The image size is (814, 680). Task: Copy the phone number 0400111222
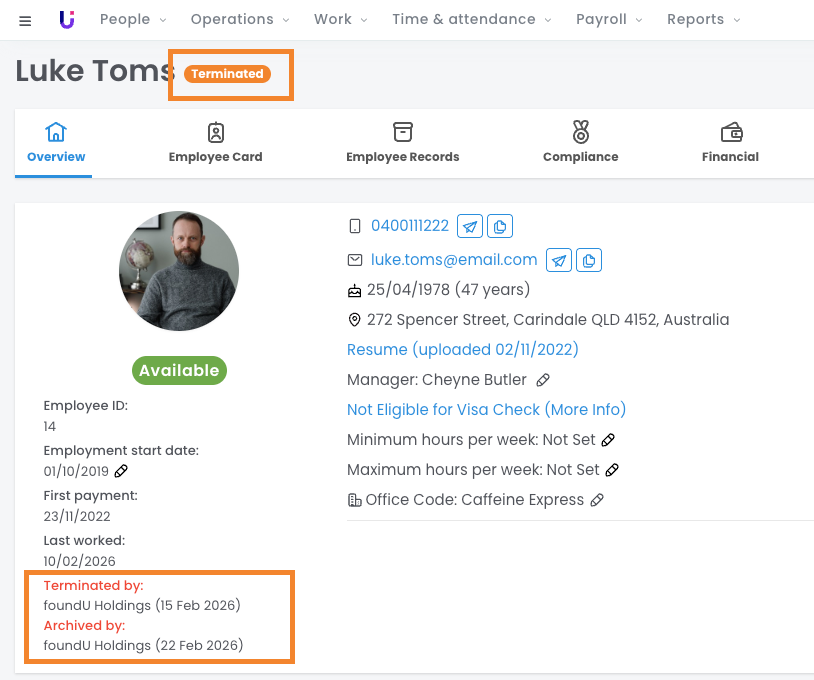[x=500, y=226]
